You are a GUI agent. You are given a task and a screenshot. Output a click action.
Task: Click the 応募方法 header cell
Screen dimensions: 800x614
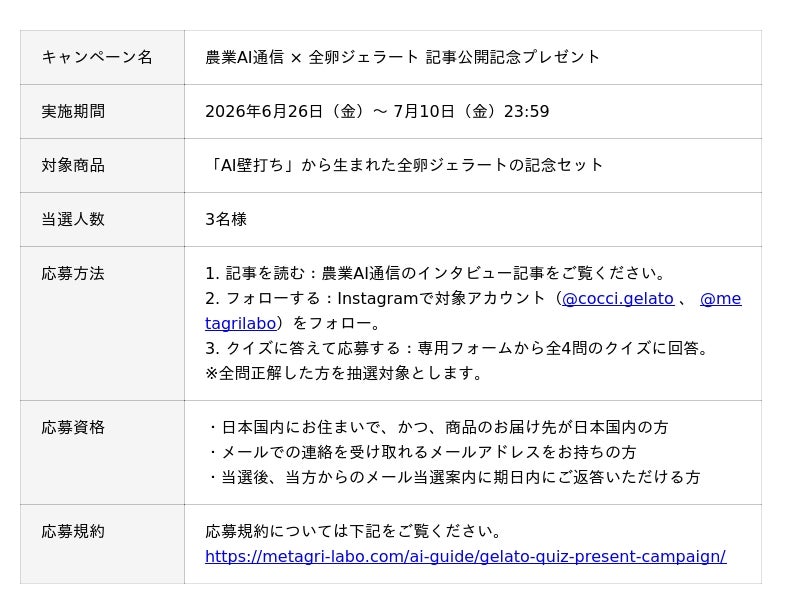tap(102, 324)
